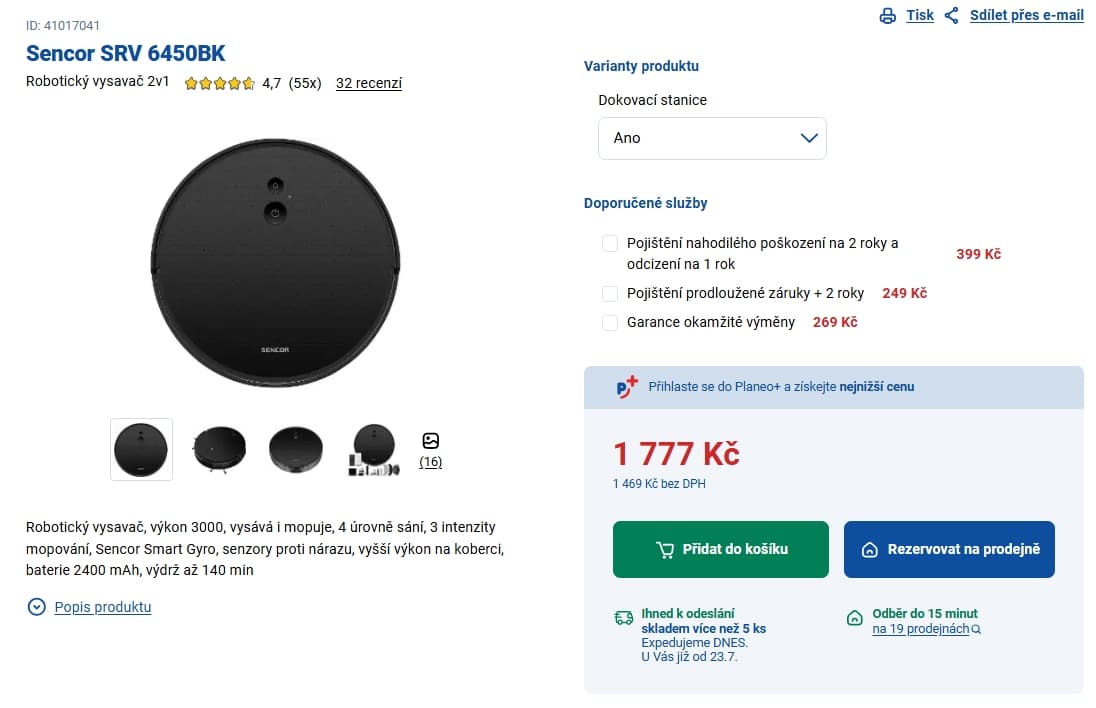This screenshot has height=708, width=1096.
Task: Open the Dokovací stanice dropdown set to Ano
Action: pyautogui.click(x=712, y=138)
